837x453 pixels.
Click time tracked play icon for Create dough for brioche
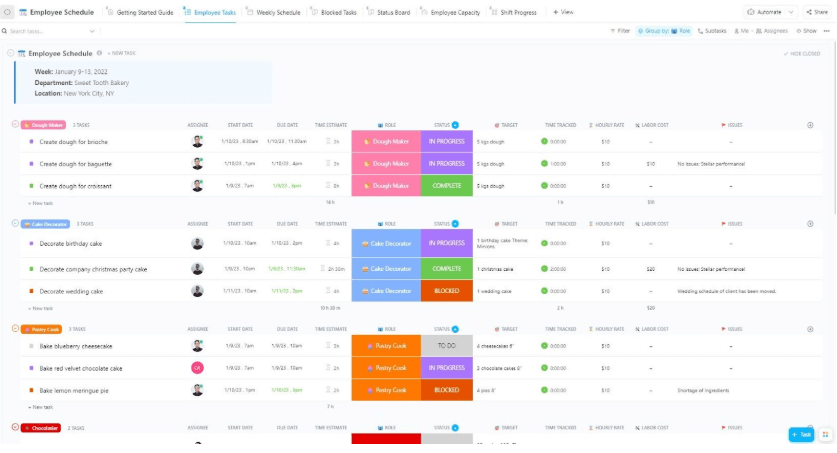(544, 141)
